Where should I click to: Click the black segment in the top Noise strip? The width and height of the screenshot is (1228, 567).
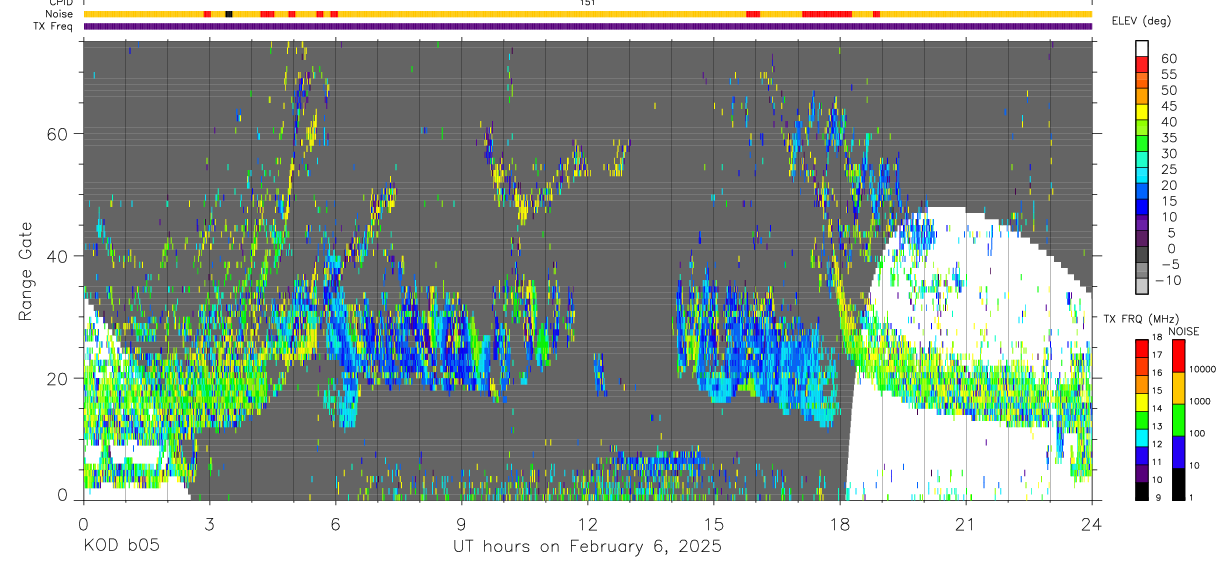pos(229,14)
